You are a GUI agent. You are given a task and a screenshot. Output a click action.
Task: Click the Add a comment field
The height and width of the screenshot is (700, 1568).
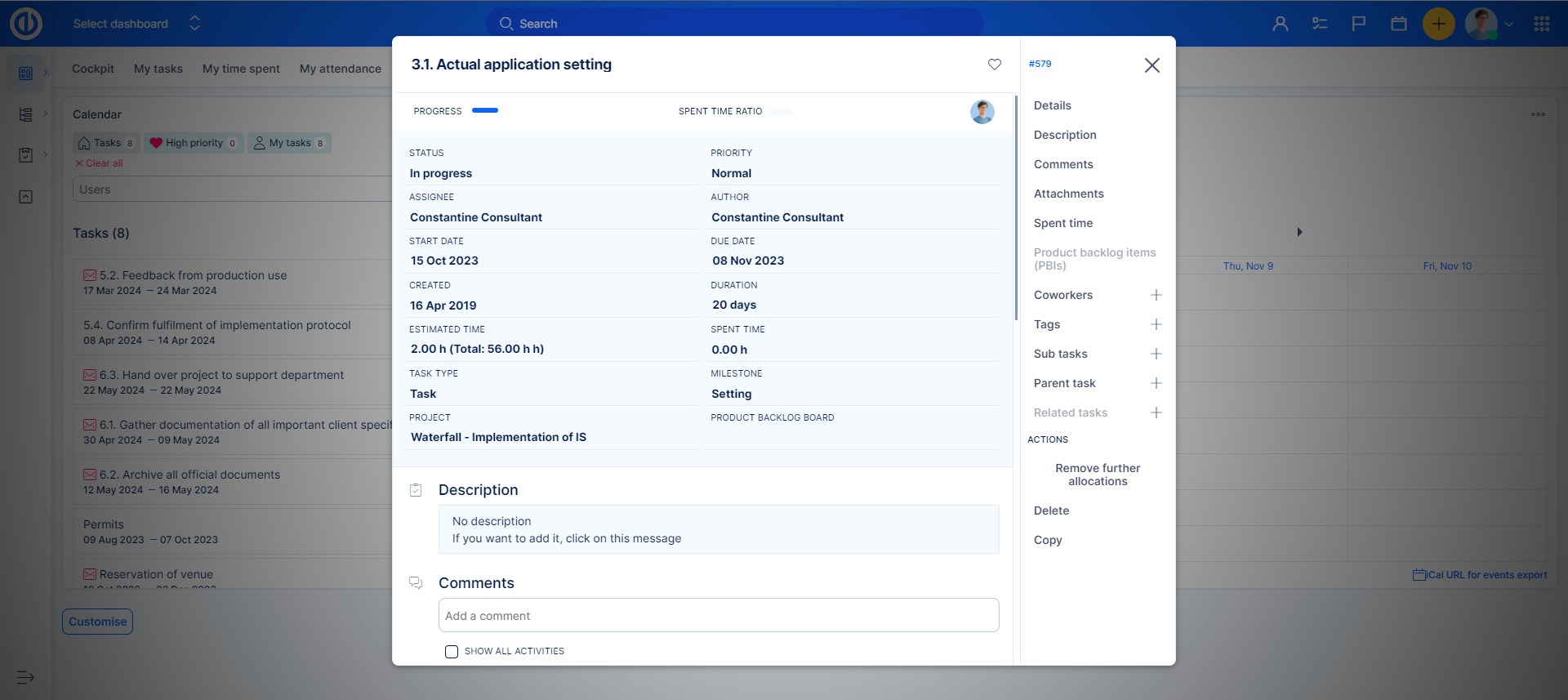[718, 616]
